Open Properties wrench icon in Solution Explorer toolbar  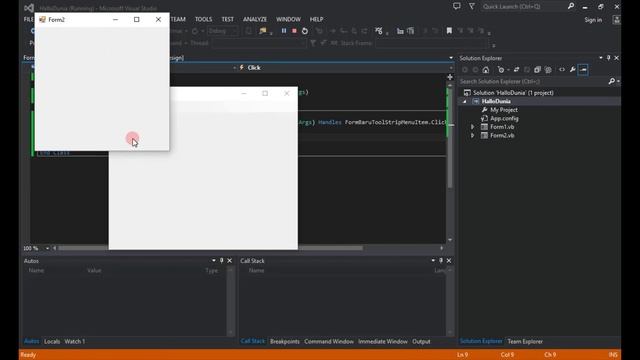pos(573,70)
